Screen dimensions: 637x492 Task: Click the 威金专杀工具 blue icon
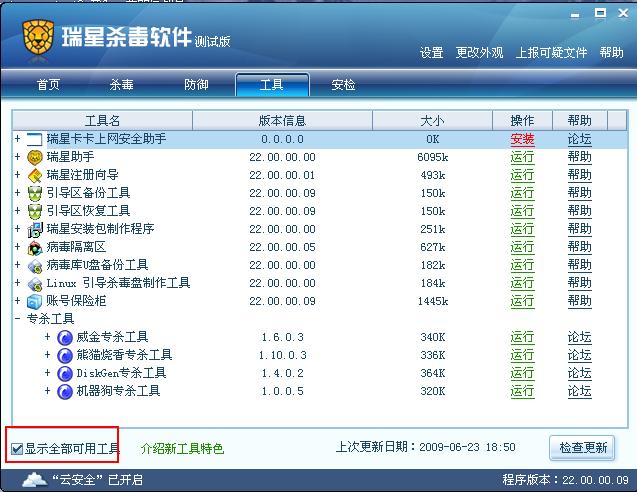click(65, 337)
